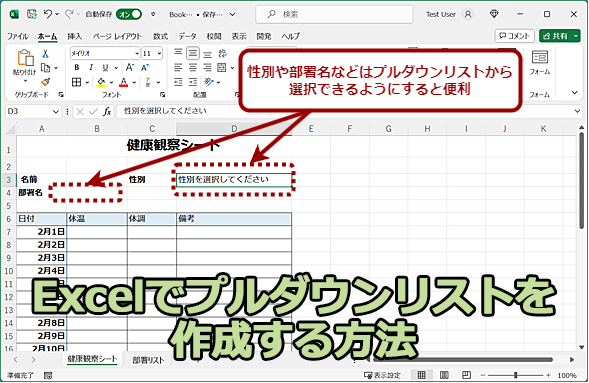
Task: Open the ファイル menu
Action: pyautogui.click(x=18, y=36)
